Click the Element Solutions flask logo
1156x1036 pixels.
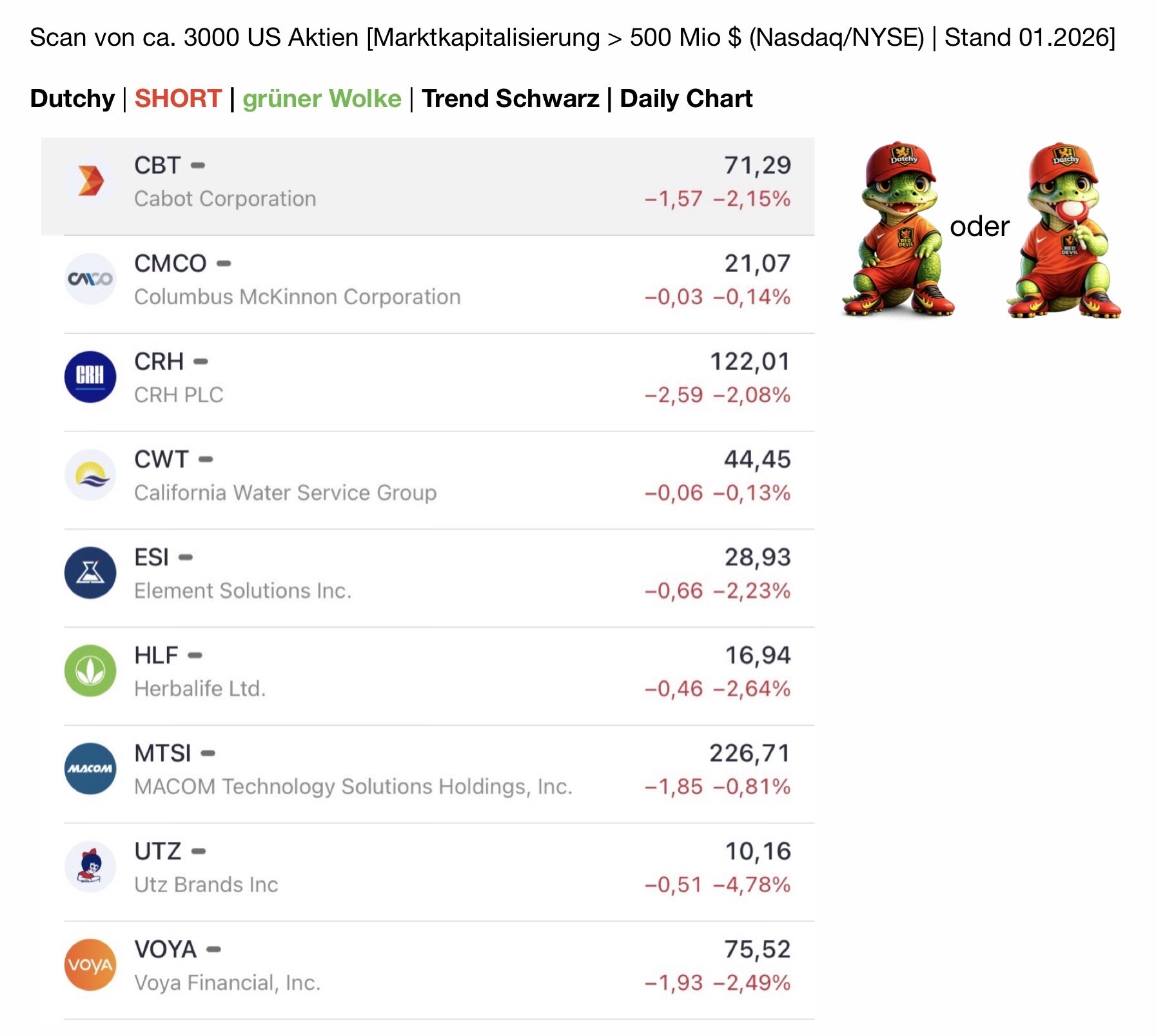[90, 573]
